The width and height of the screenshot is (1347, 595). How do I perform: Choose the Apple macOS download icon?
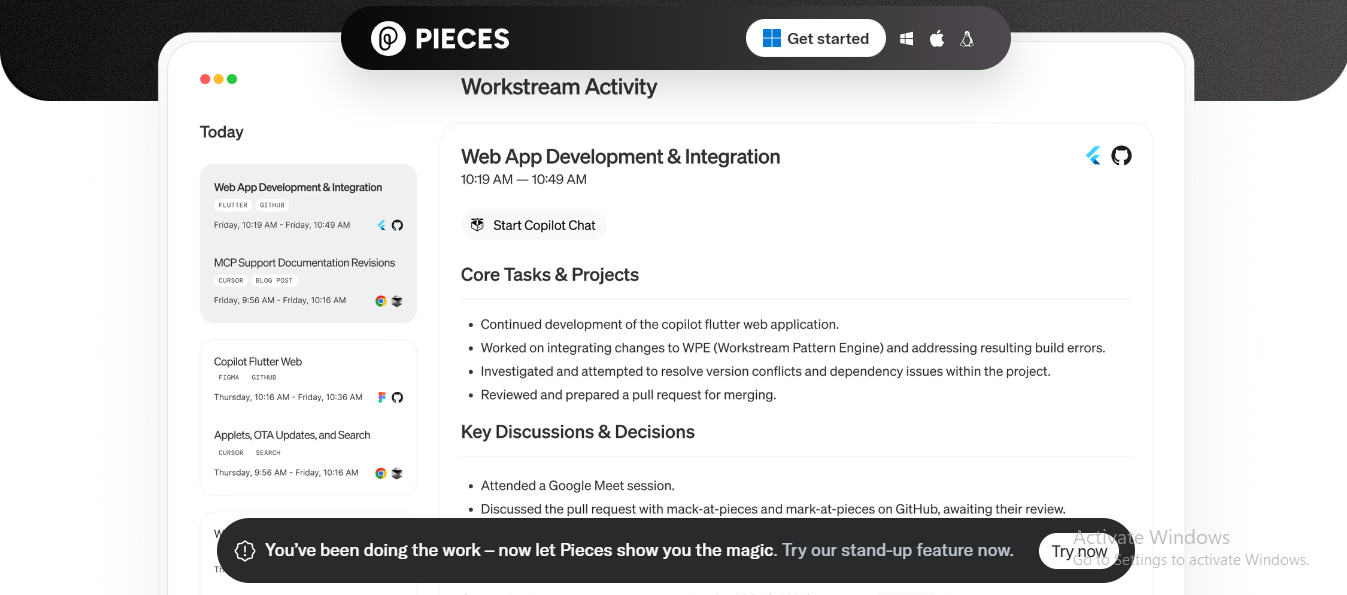937,39
